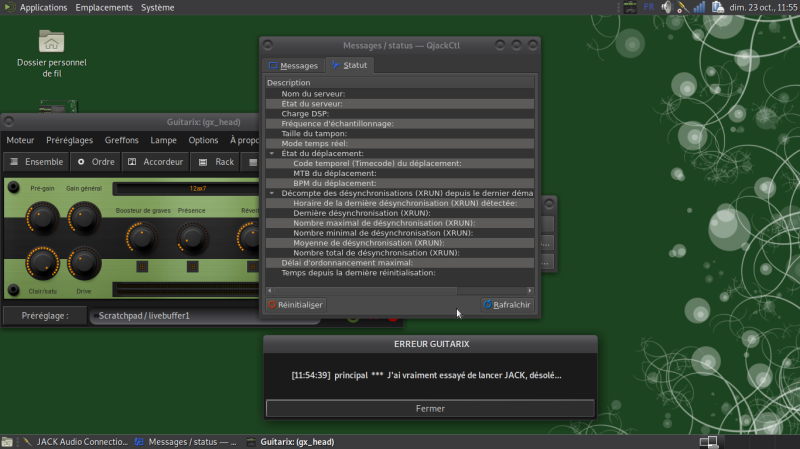Open the Dossier personnel de fil desktop folder
This screenshot has height=449, width=800.
52,53
